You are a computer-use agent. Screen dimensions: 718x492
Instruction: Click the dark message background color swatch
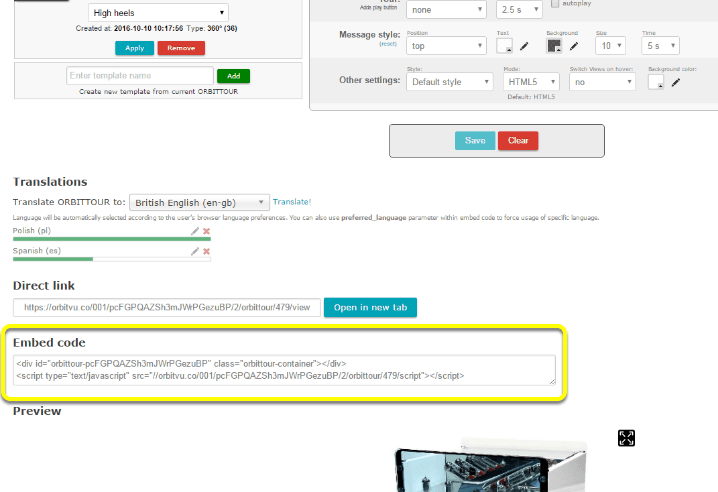pyautogui.click(x=554, y=46)
